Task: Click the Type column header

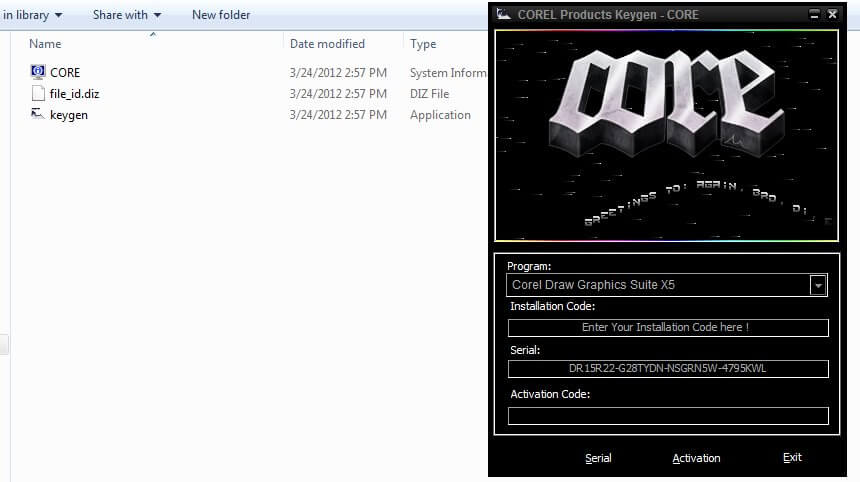Action: 423,44
